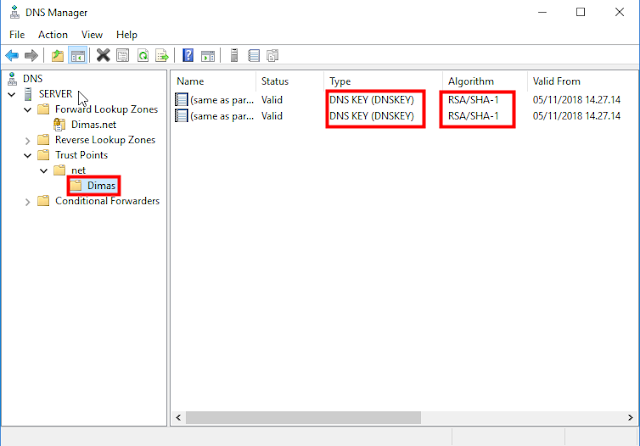Toggle the Show/Hide Action Pane icon
Image resolution: width=640 pixels, height=446 pixels.
(x=208, y=55)
